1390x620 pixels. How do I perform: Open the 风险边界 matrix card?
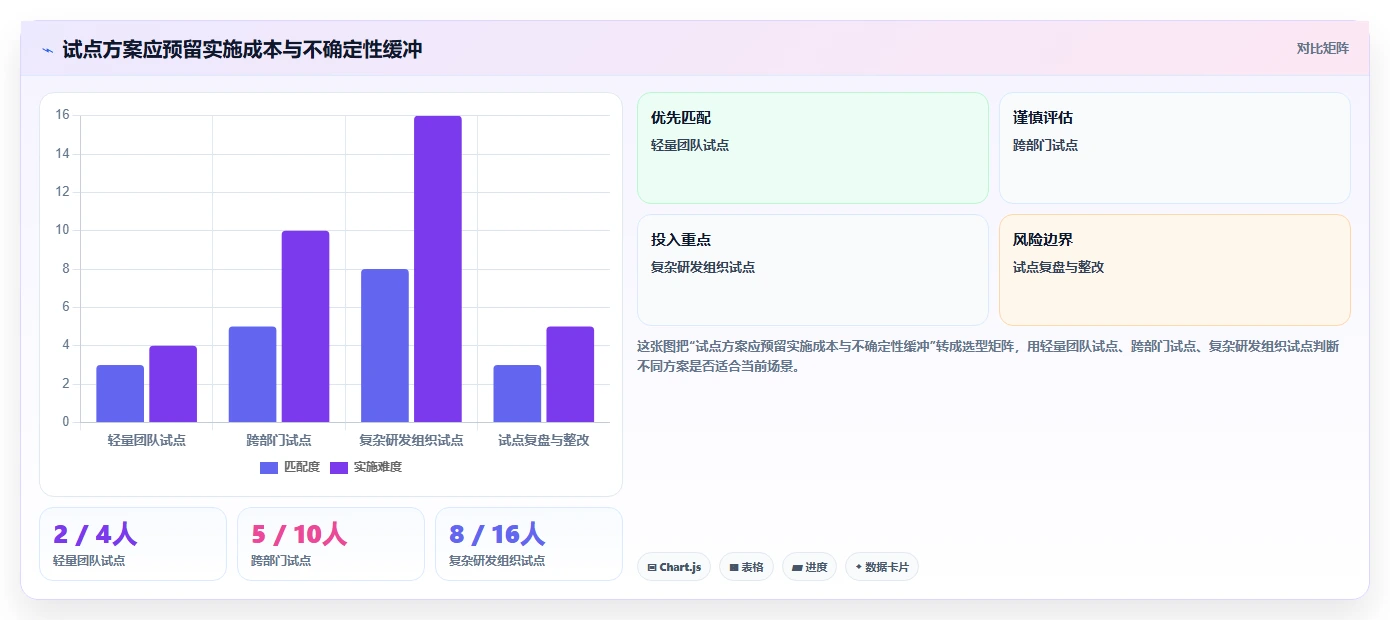[1175, 270]
